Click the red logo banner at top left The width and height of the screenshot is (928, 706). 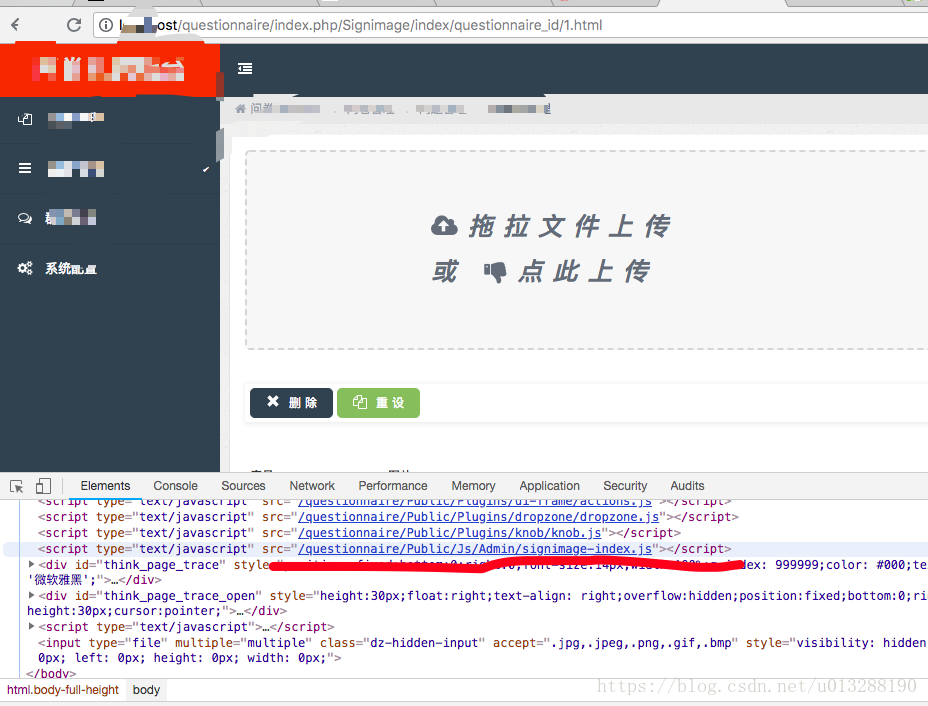point(109,69)
